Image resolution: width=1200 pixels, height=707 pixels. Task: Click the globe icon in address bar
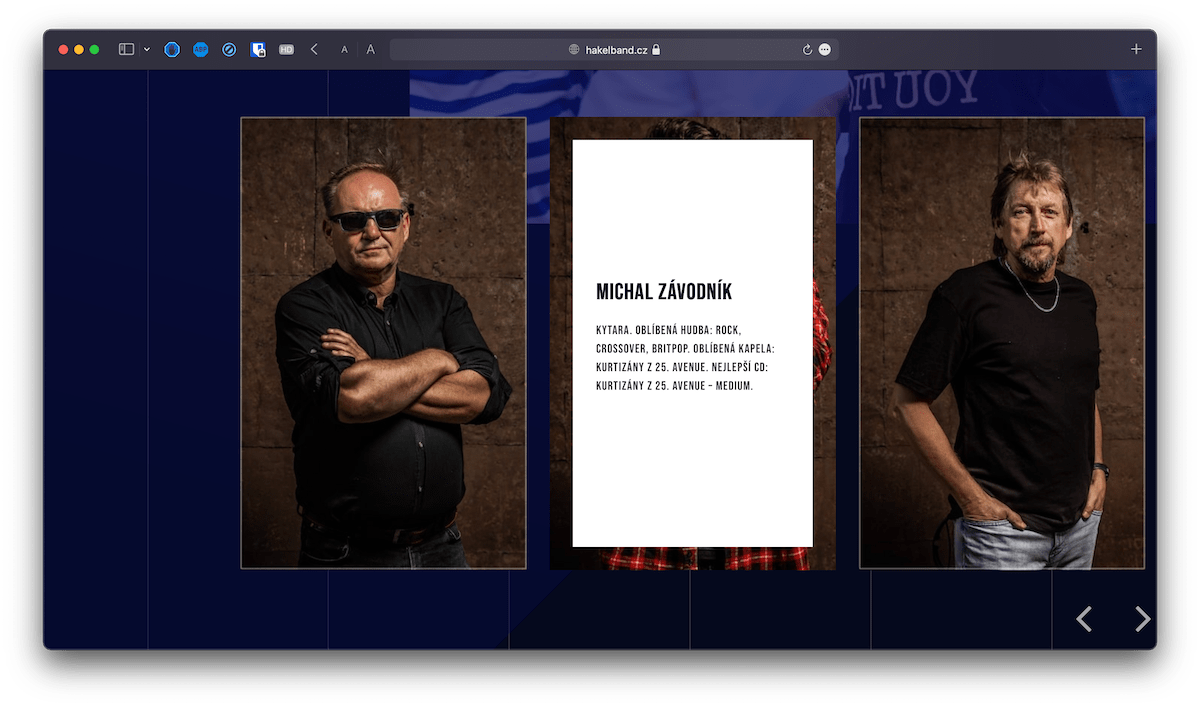tap(574, 49)
